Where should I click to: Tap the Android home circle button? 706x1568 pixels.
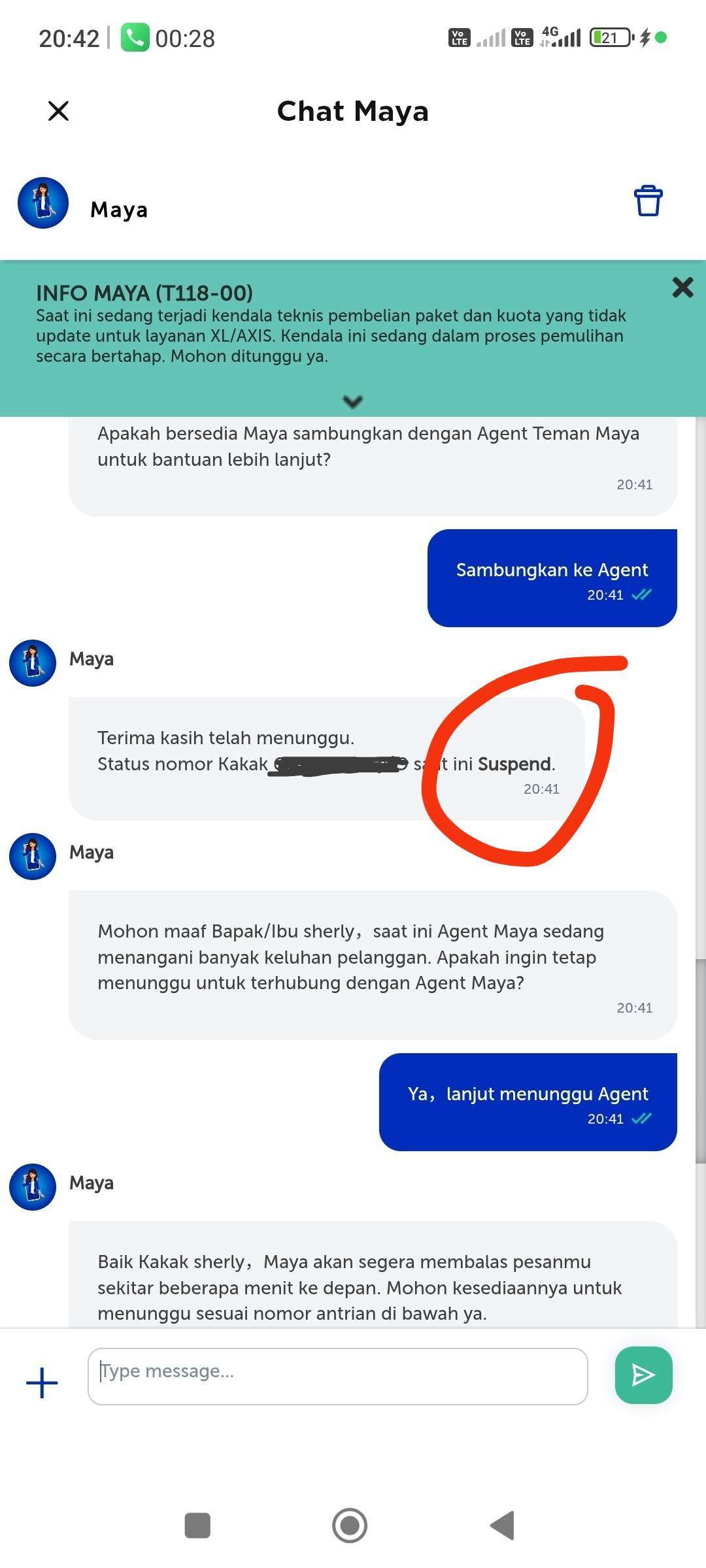coord(350,1526)
